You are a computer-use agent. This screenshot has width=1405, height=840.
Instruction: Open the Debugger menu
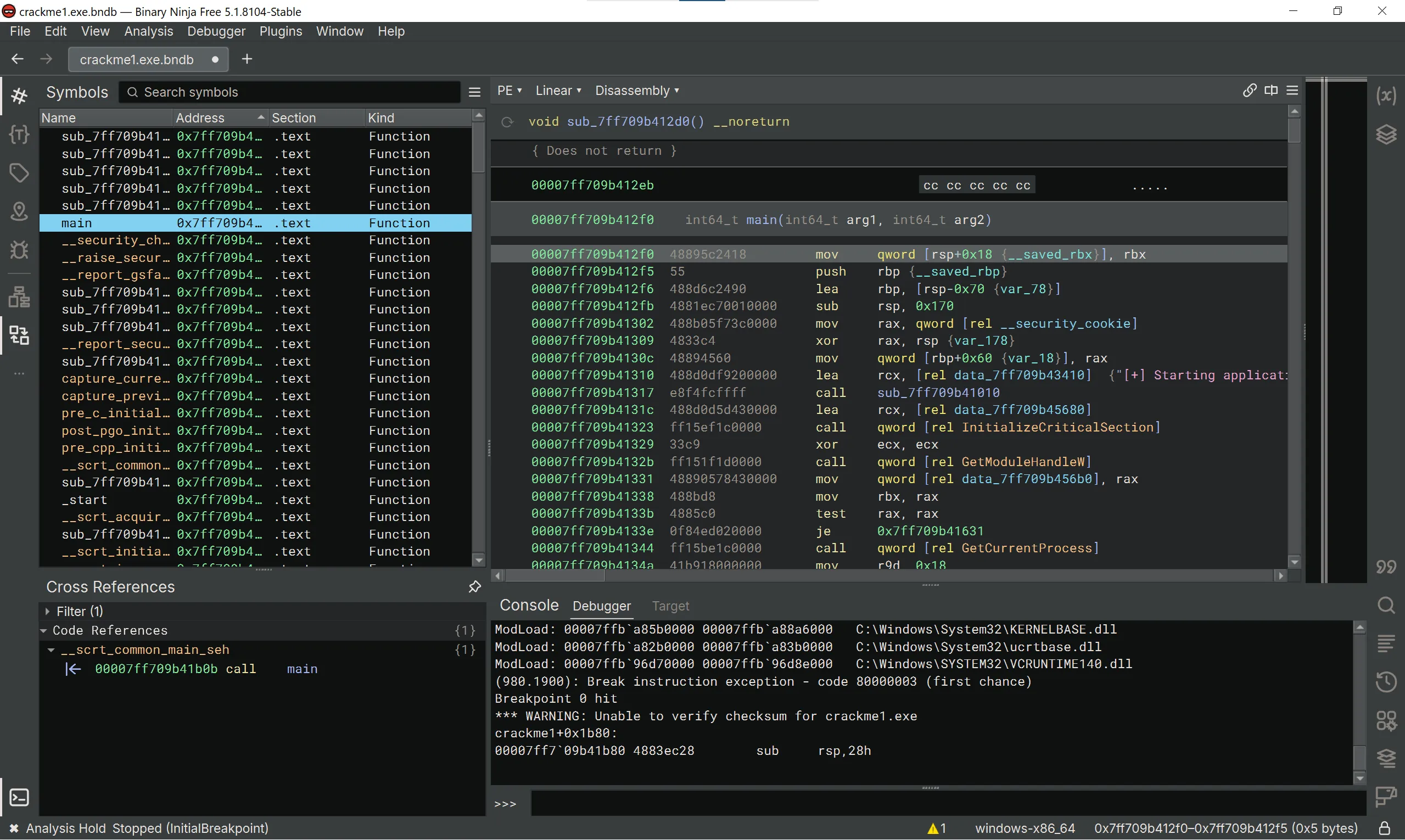tap(216, 31)
